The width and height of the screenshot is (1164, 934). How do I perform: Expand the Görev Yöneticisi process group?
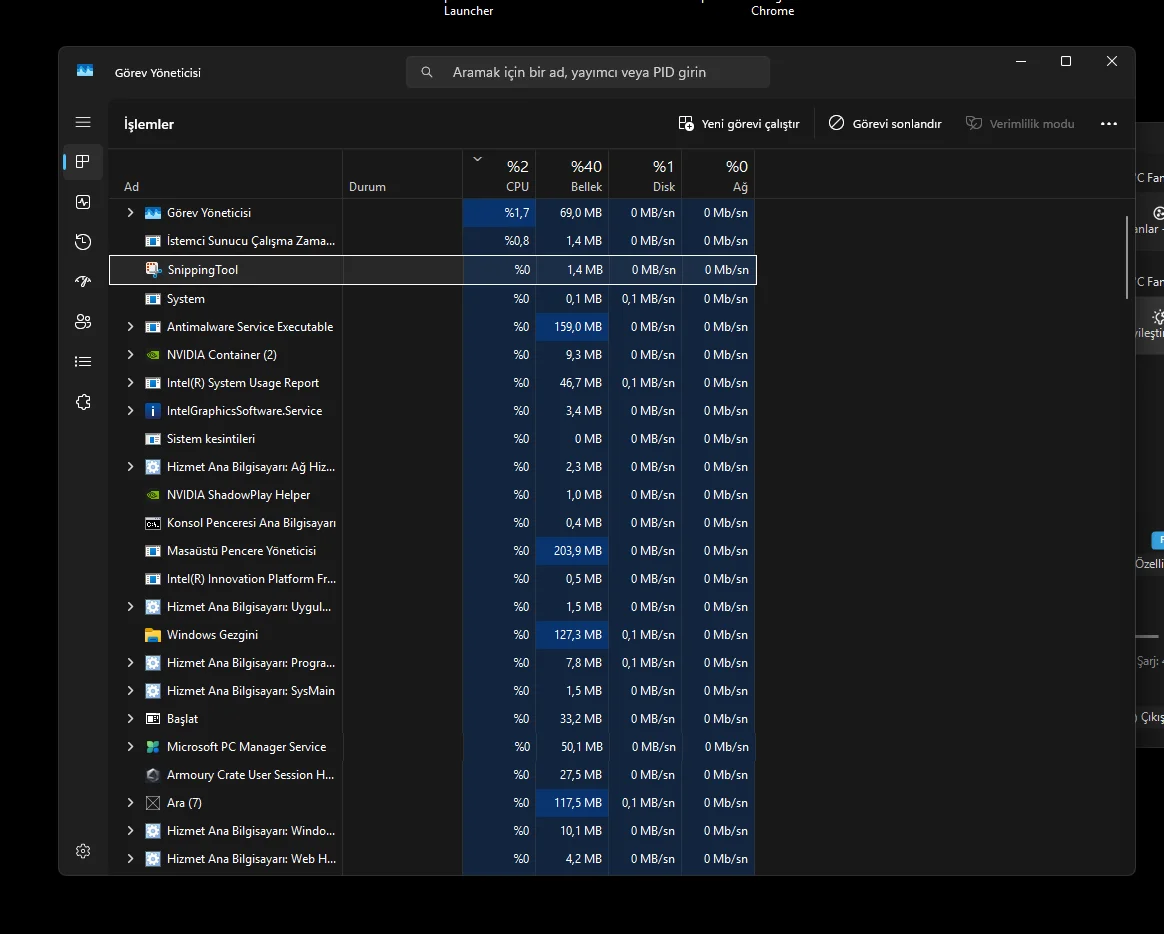[x=130, y=213]
